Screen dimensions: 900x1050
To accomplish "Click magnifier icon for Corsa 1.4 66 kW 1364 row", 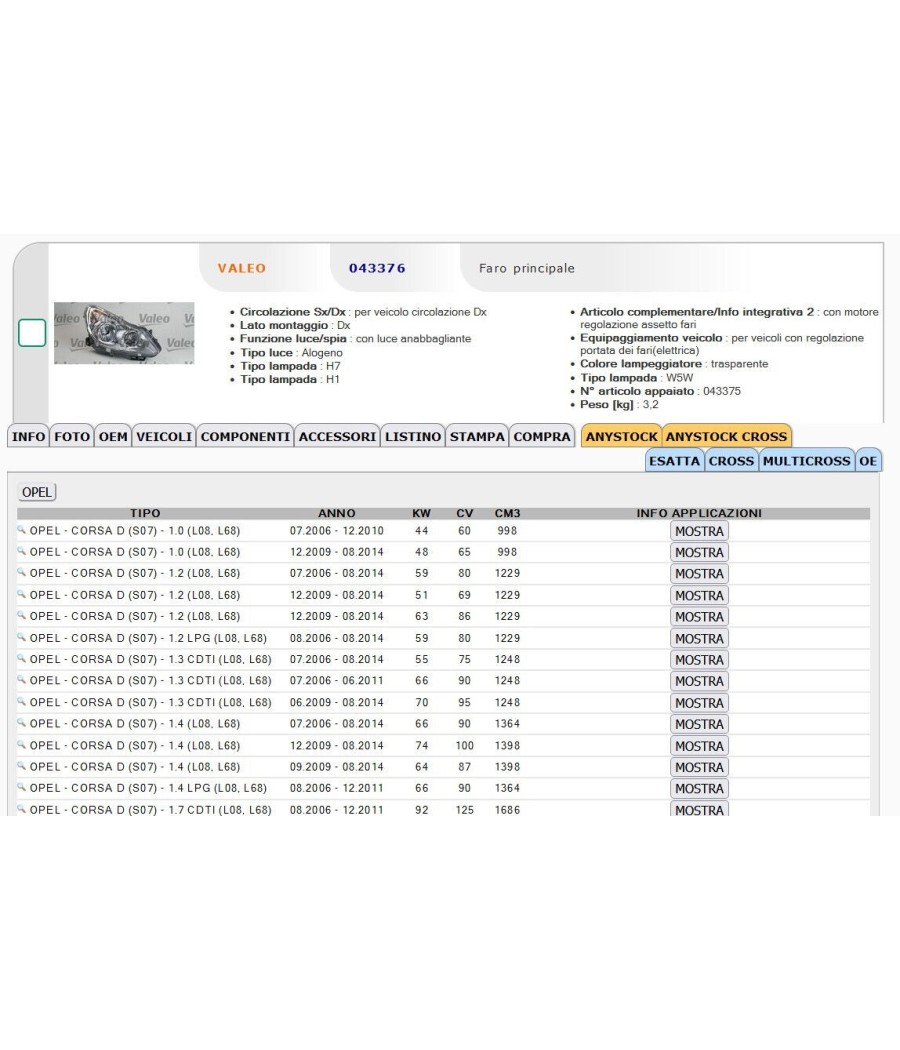I will [21, 723].
